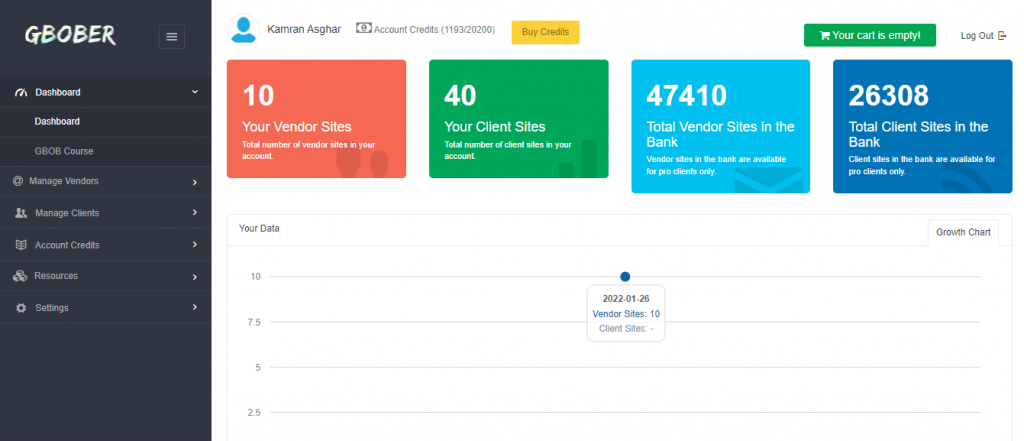Image resolution: width=1024 pixels, height=441 pixels.
Task: Click the Kamran Asghar username
Action: coord(304,29)
